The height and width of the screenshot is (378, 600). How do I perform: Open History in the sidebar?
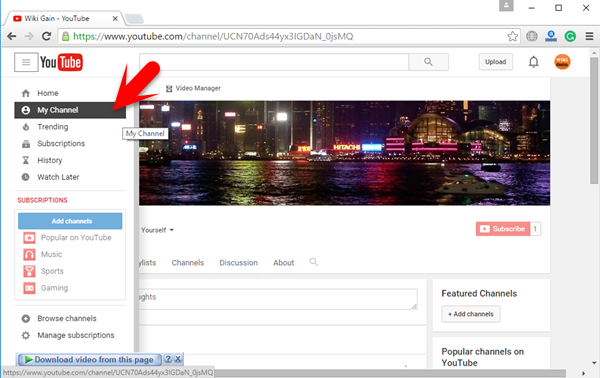point(70,160)
